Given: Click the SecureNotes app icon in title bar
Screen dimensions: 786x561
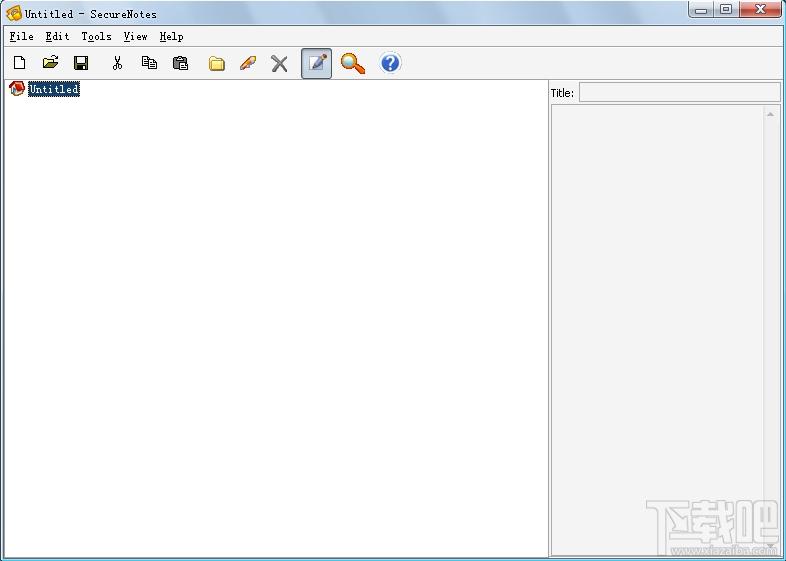Looking at the screenshot, I should (x=14, y=14).
